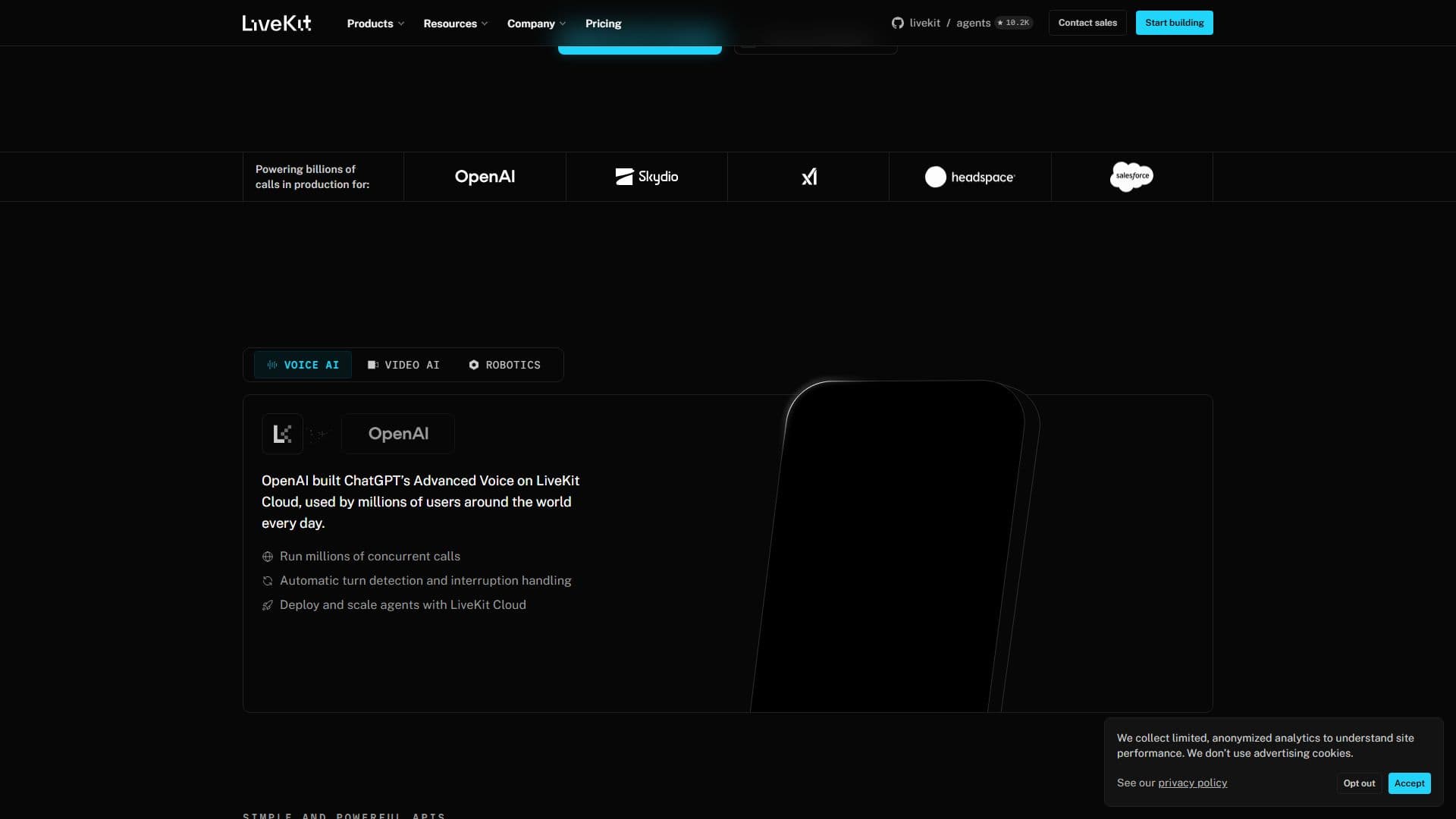Click the 10.2K star count badge

[x=1014, y=23]
